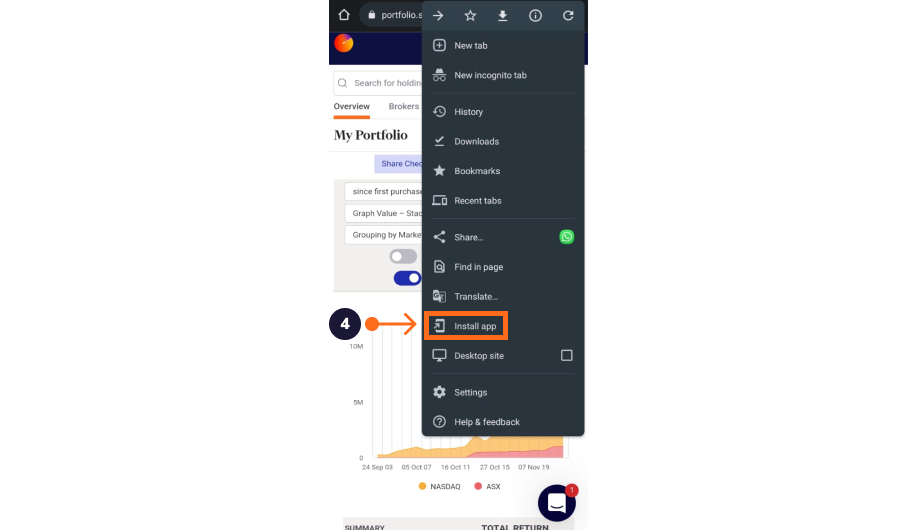Click the Share Checker button
917x530 pixels.
[398, 164]
